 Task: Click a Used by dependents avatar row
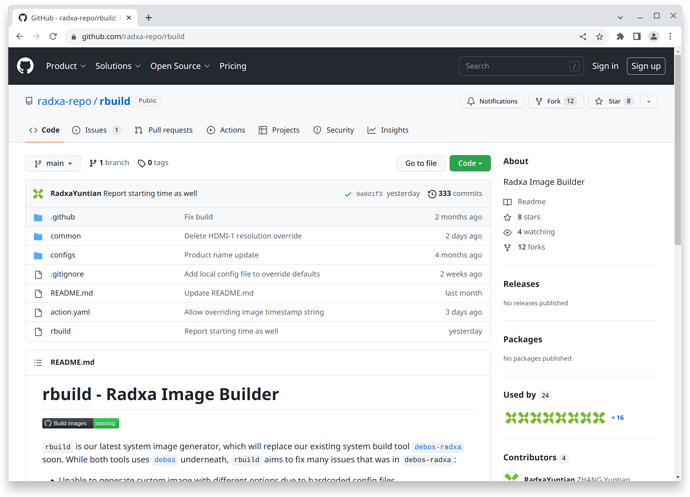click(x=555, y=417)
